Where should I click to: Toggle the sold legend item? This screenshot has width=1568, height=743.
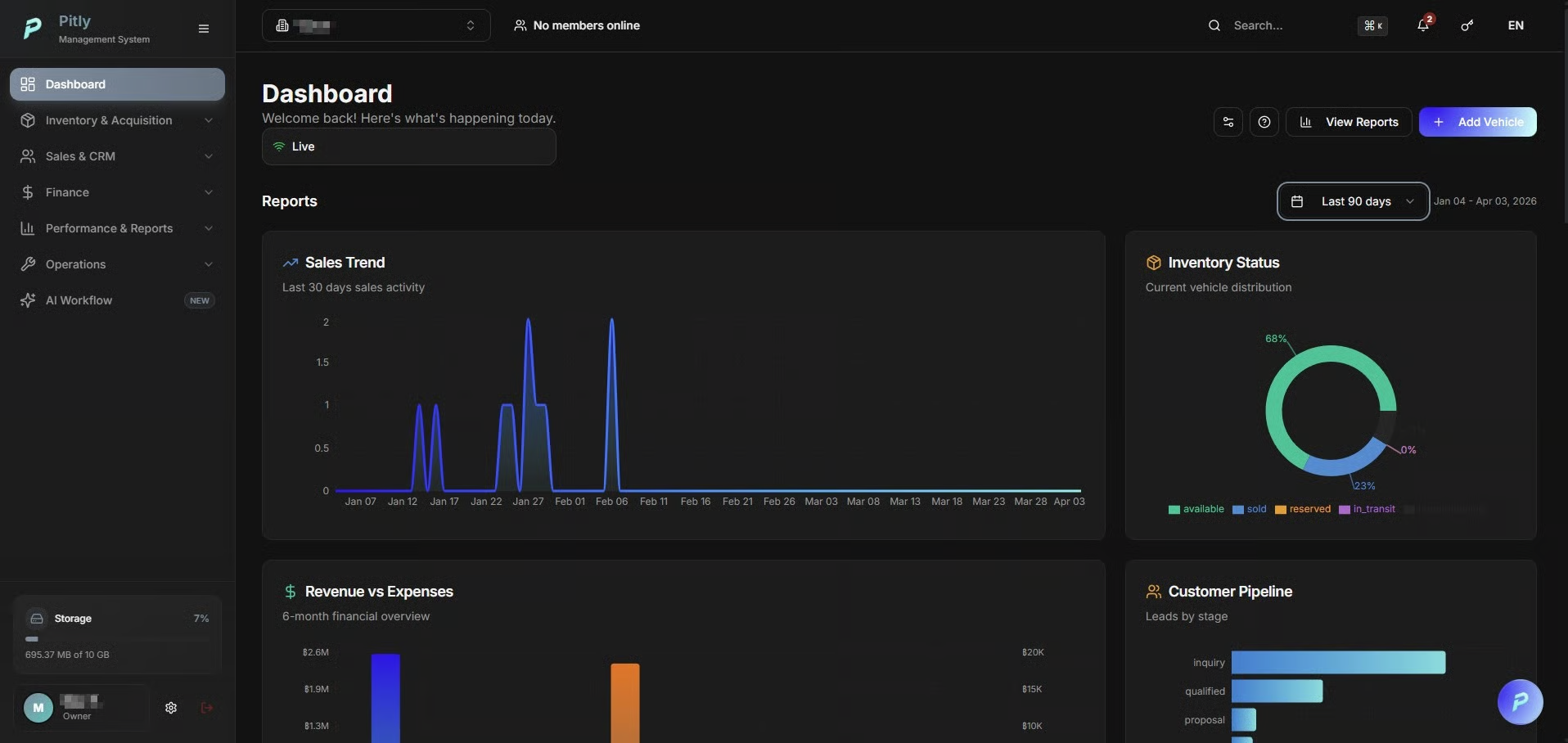coord(1250,509)
